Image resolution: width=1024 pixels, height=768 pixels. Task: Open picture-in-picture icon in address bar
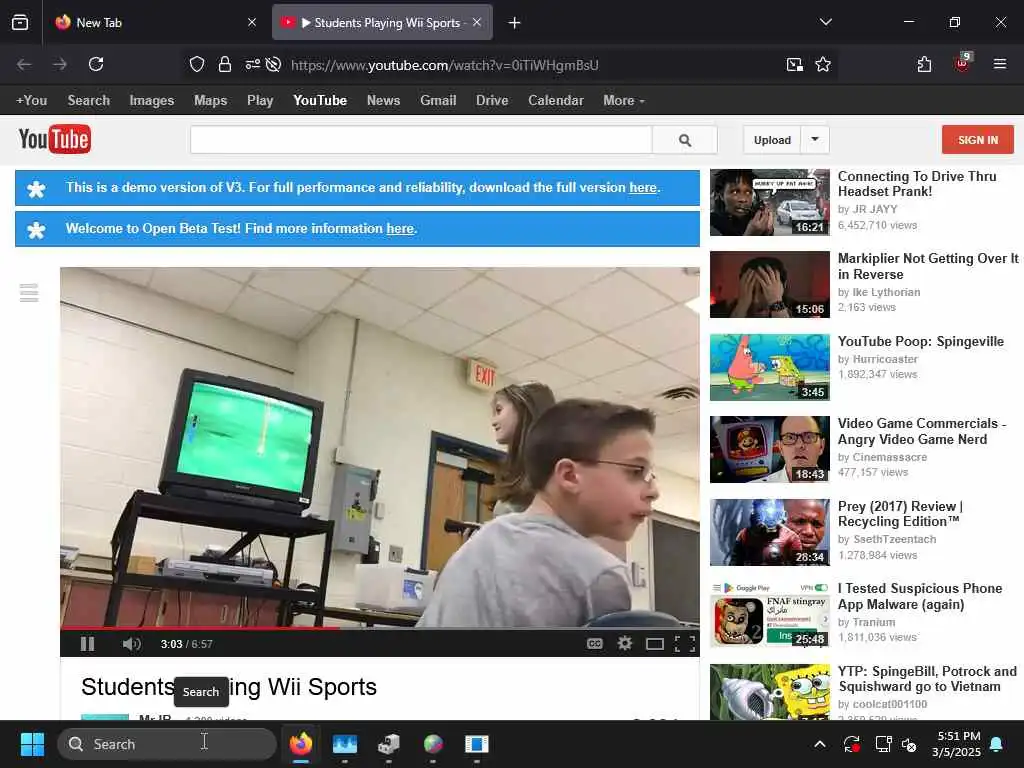[x=795, y=64]
